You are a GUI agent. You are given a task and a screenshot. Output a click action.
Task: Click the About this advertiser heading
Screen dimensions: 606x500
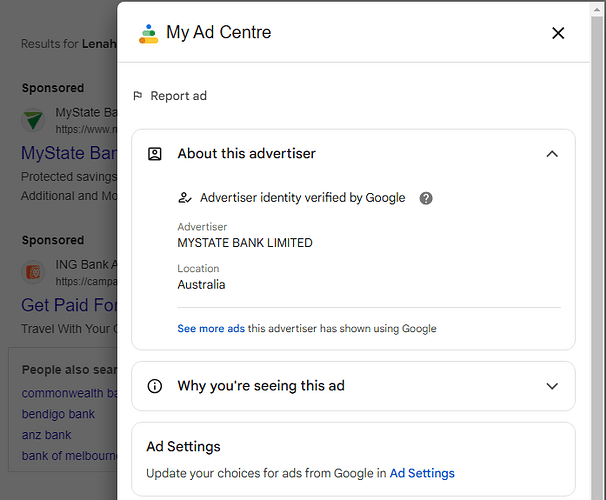247,153
